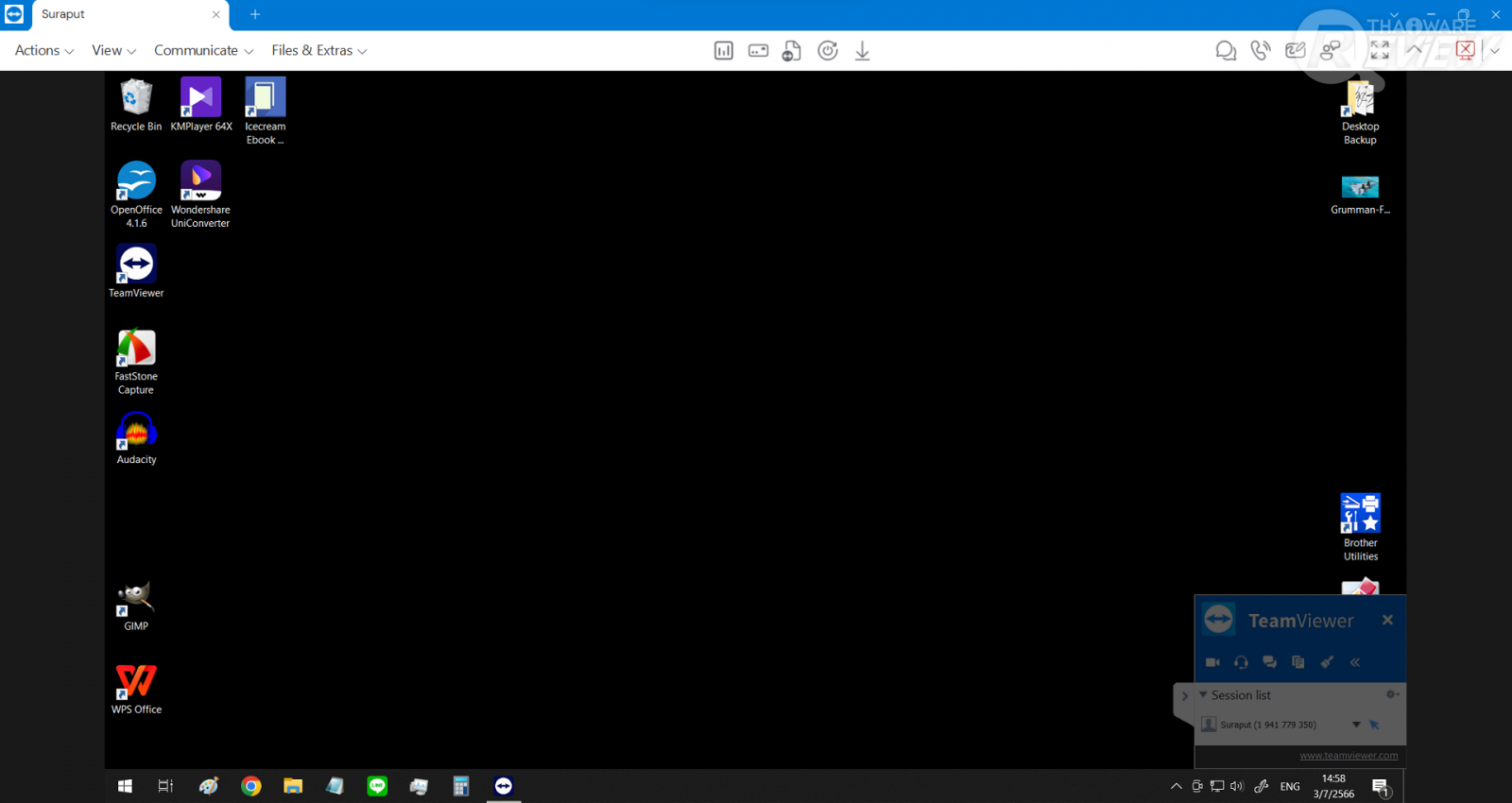
Task: Open the notification action center
Action: [1381, 786]
